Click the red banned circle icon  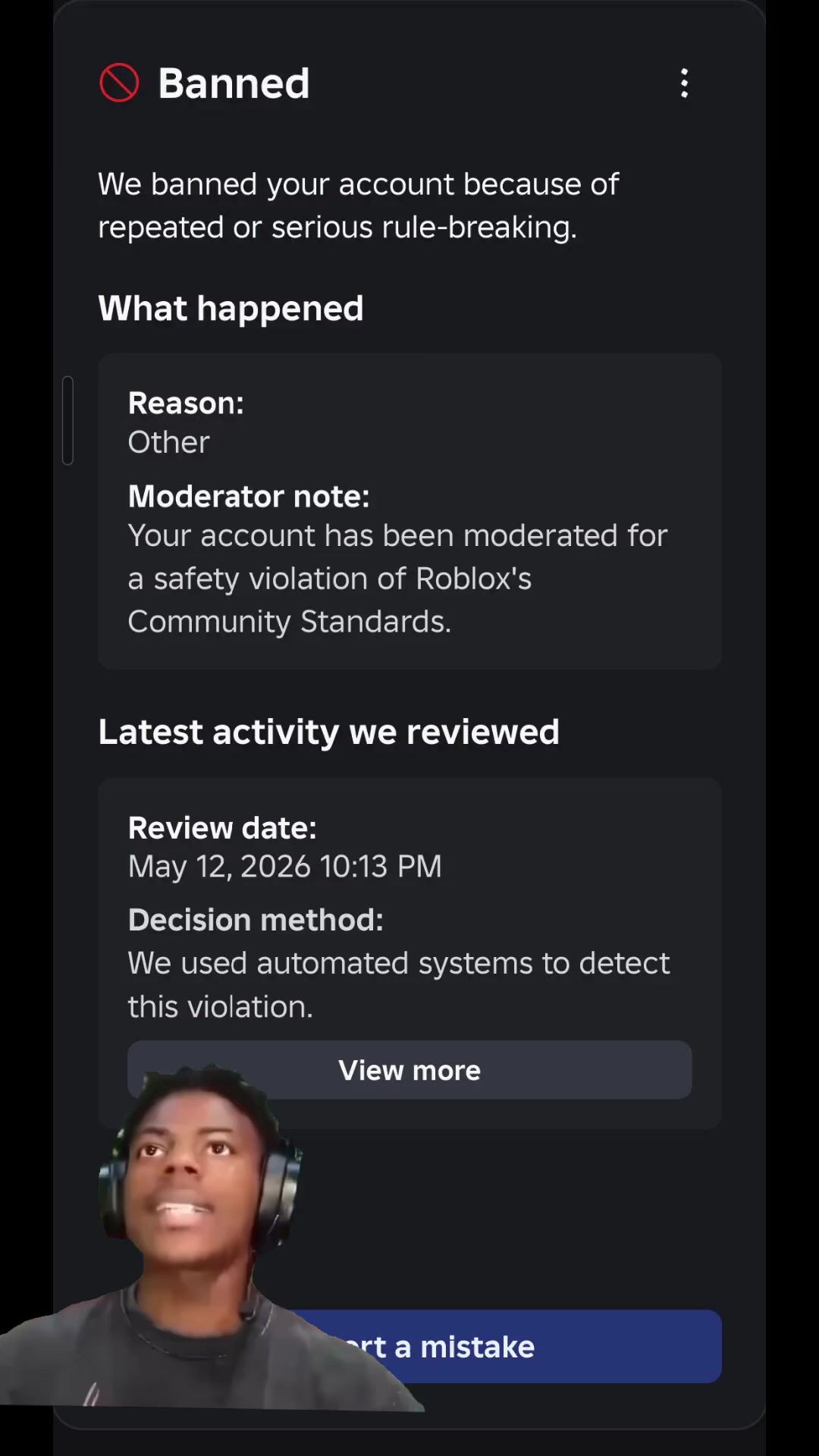[119, 83]
